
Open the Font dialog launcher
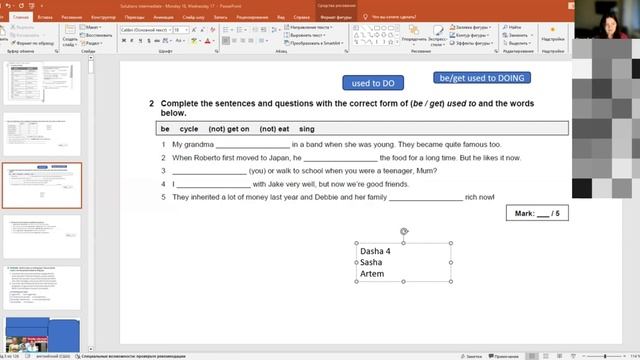pos(216,51)
